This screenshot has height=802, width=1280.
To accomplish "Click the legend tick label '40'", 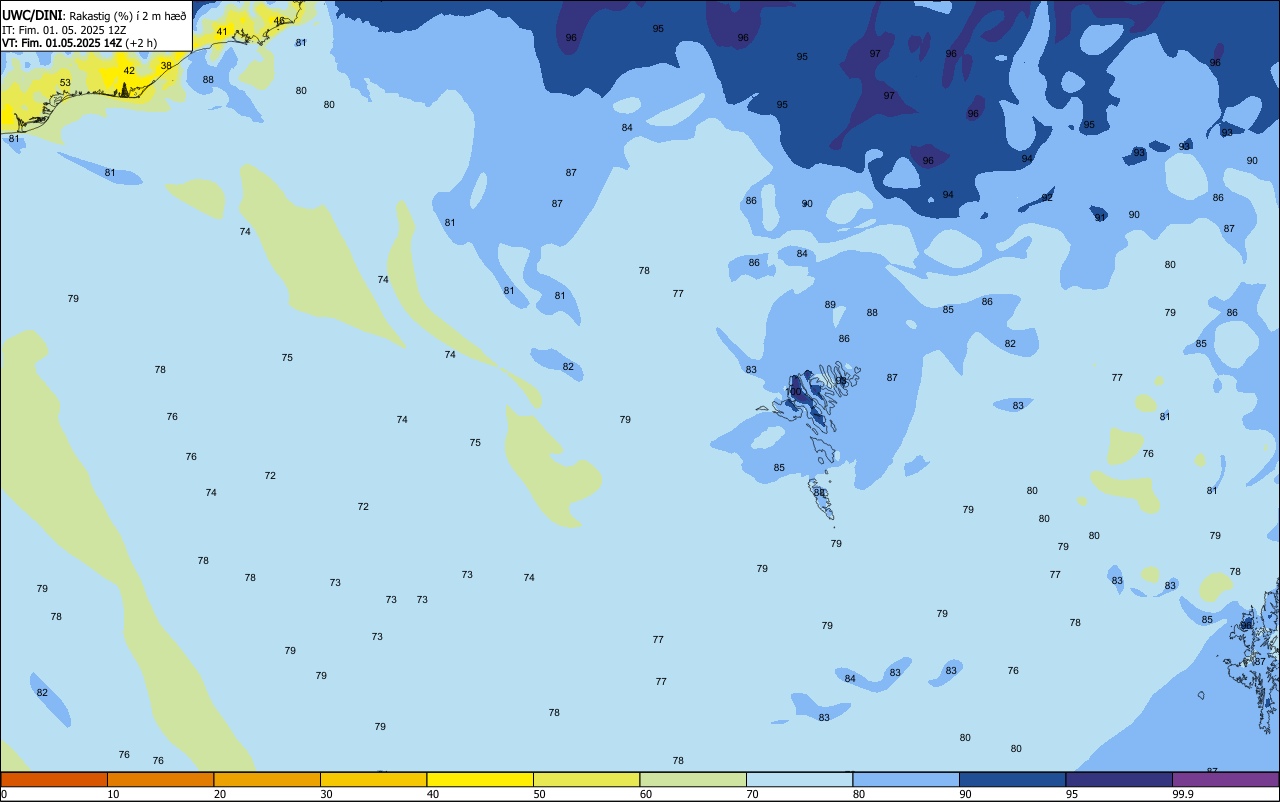I will pos(433,794).
